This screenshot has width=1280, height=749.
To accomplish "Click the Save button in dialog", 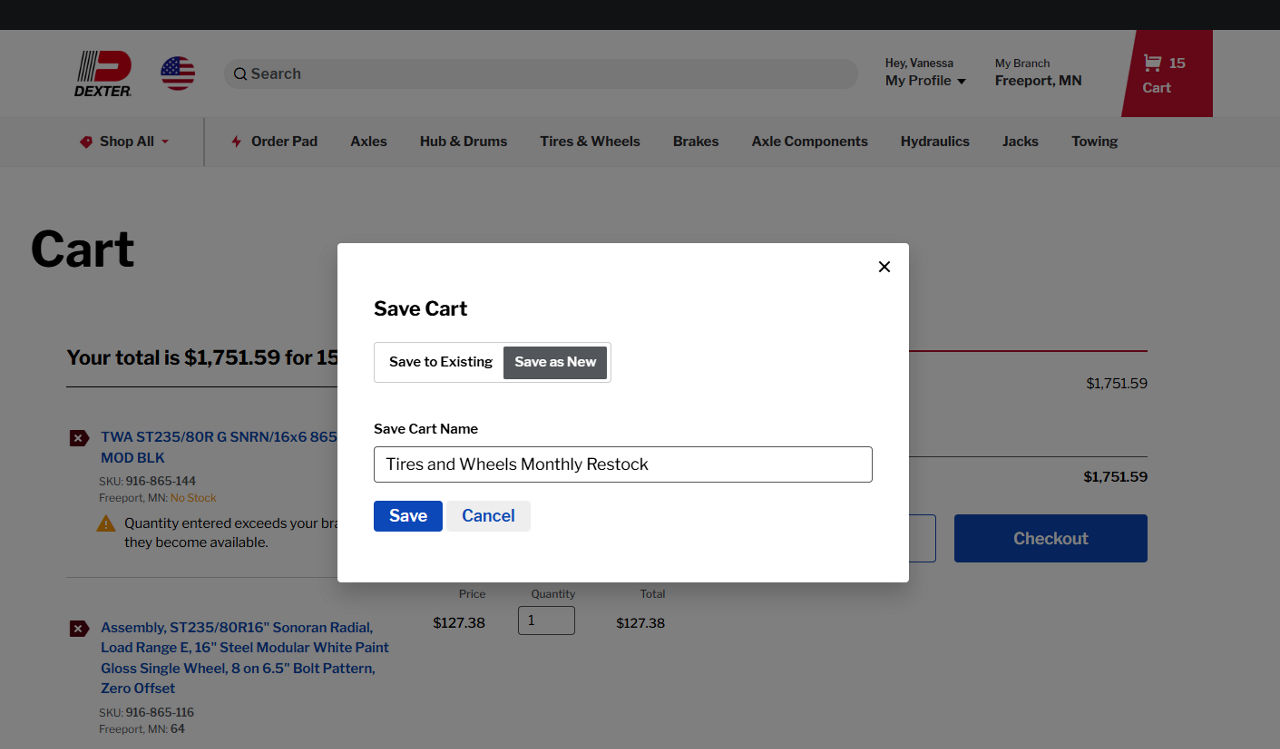I will pos(408,516).
